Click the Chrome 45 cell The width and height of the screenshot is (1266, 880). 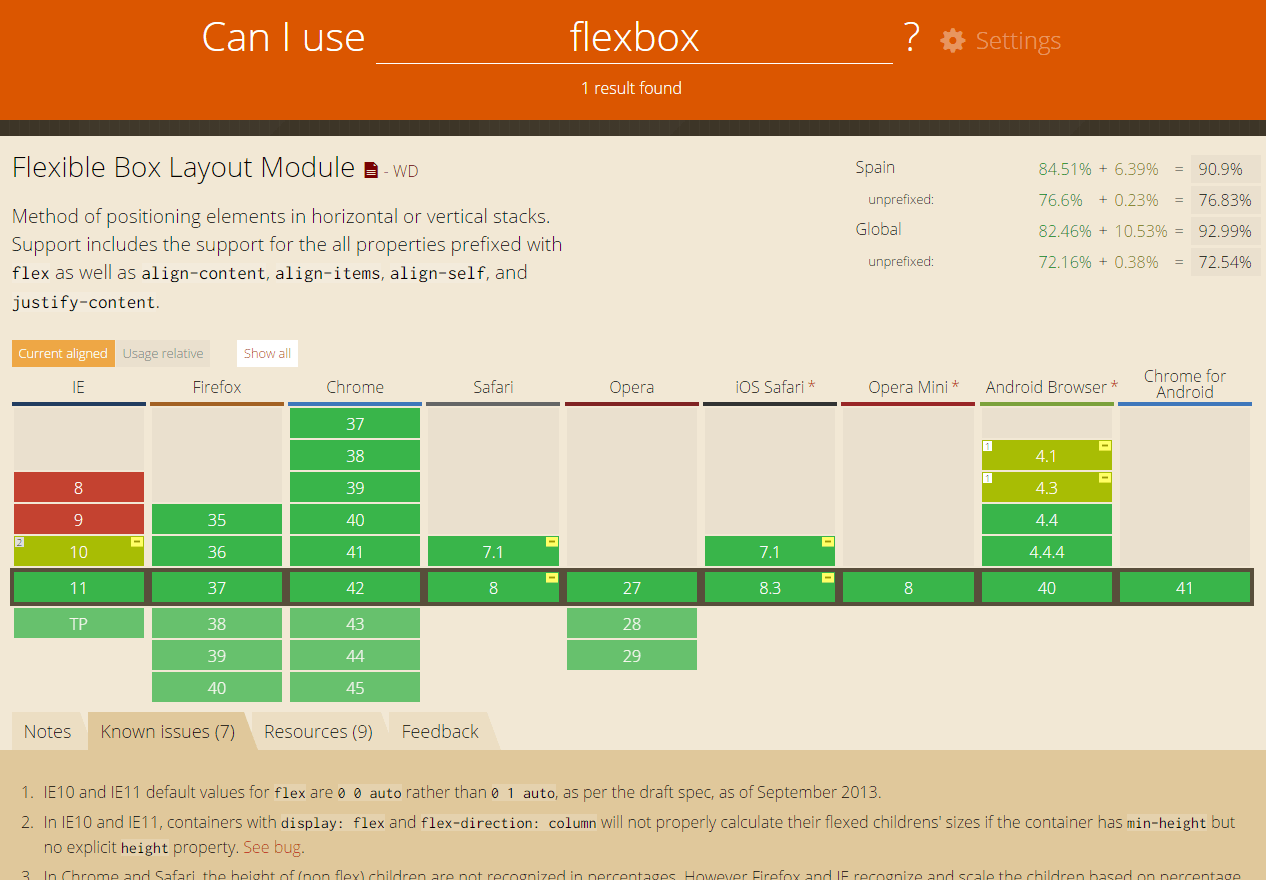tap(355, 687)
